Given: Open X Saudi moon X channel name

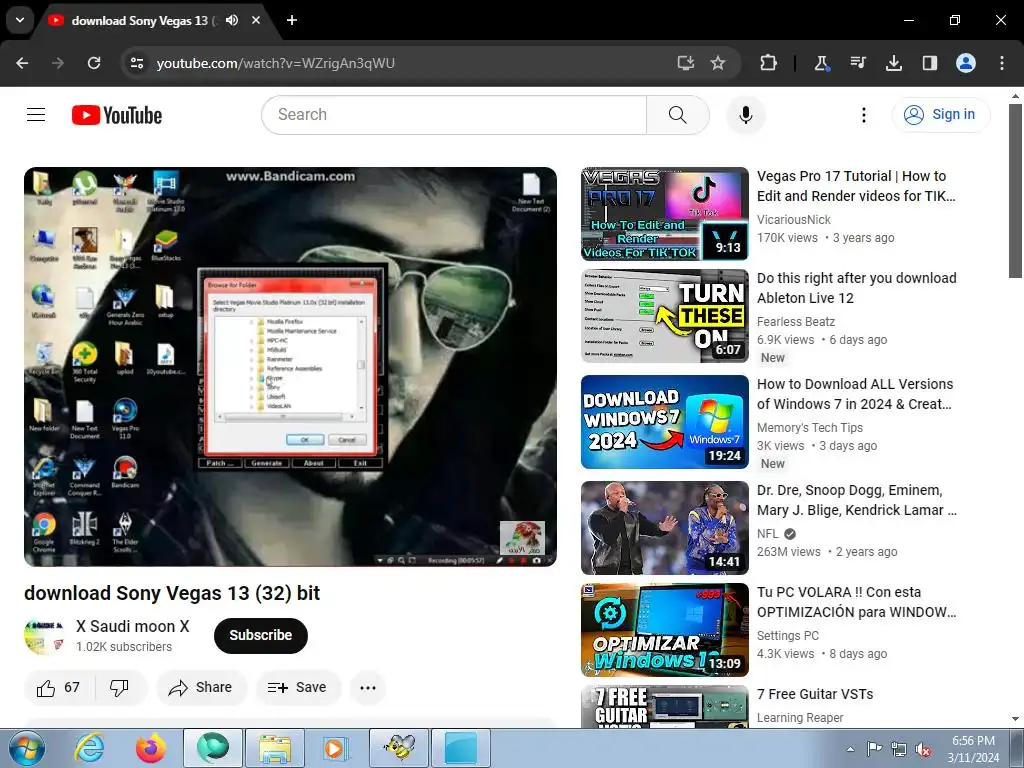Looking at the screenshot, I should pyautogui.click(x=133, y=626).
